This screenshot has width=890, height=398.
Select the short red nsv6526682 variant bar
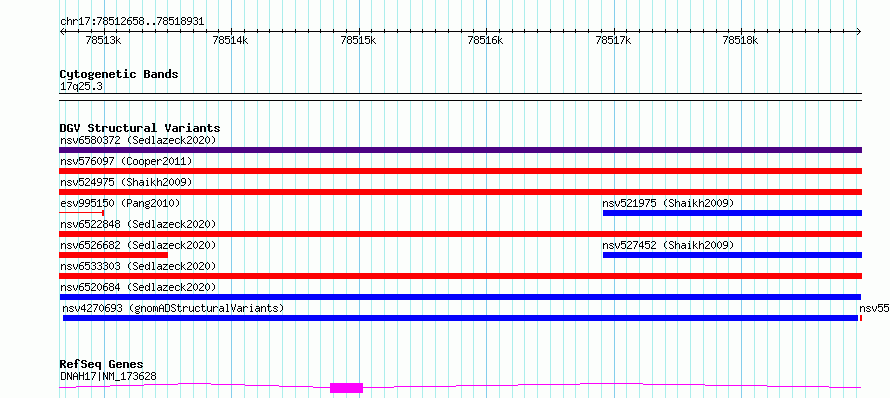[114, 255]
